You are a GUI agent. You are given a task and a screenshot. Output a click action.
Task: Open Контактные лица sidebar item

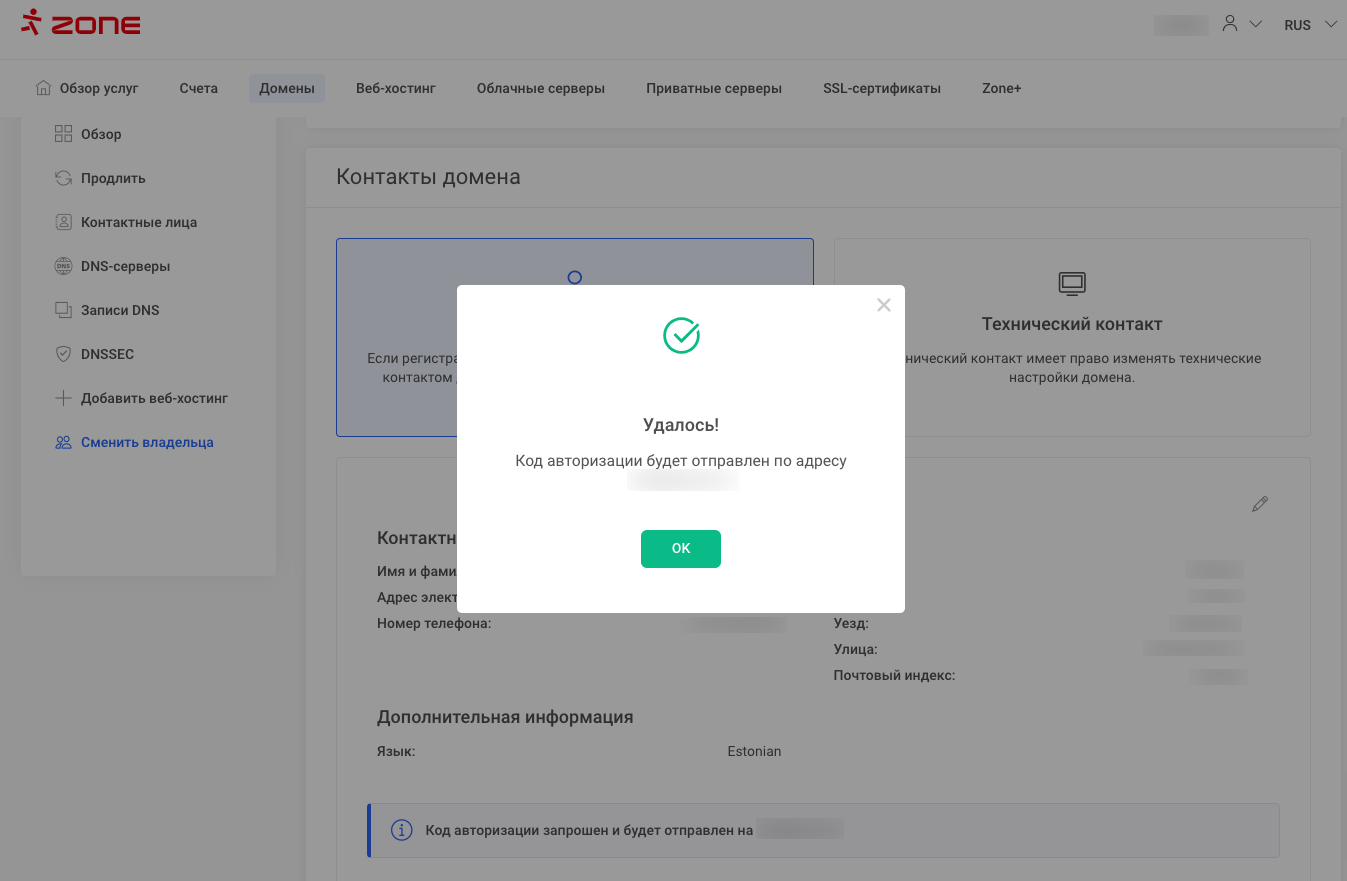[138, 222]
